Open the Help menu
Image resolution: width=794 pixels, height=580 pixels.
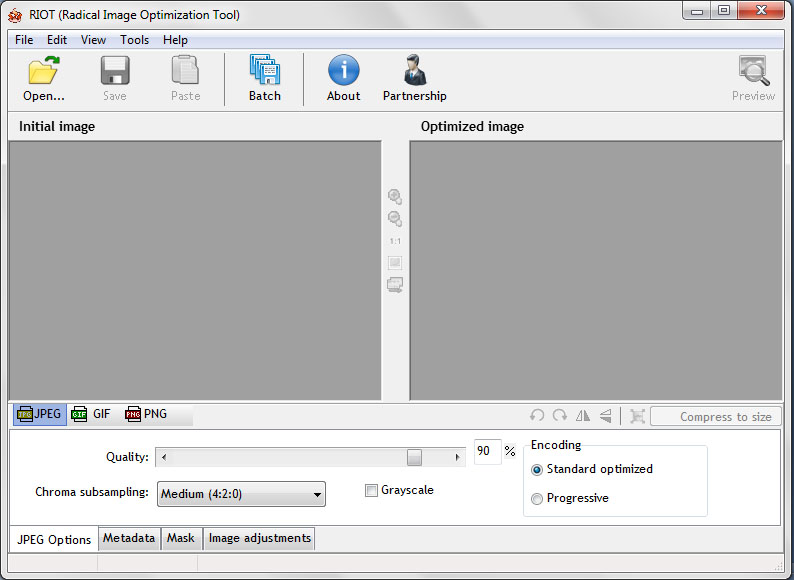coord(175,40)
